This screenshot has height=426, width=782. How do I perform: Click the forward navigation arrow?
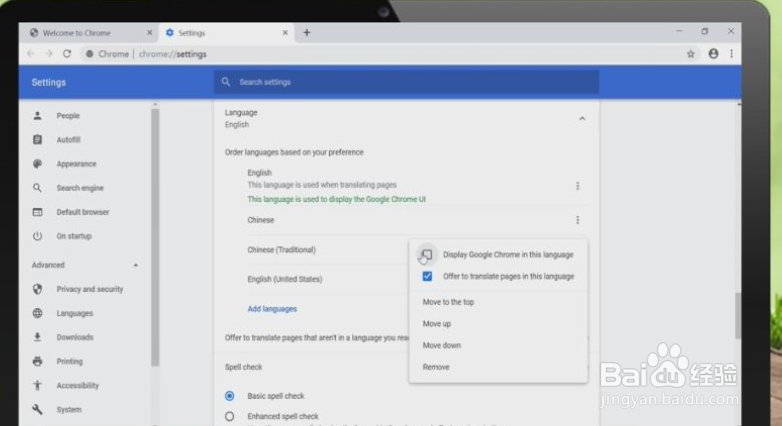tap(49, 54)
